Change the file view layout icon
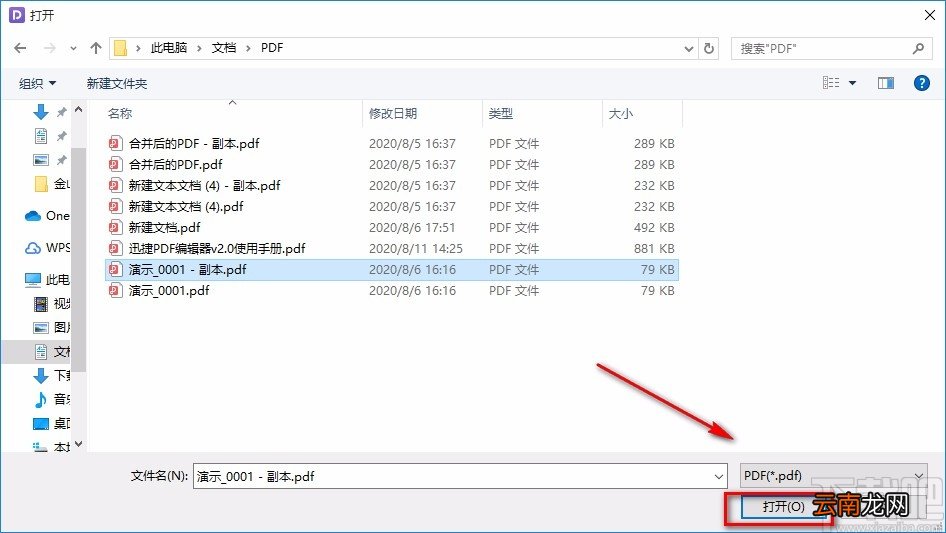This screenshot has width=946, height=533. [831, 83]
